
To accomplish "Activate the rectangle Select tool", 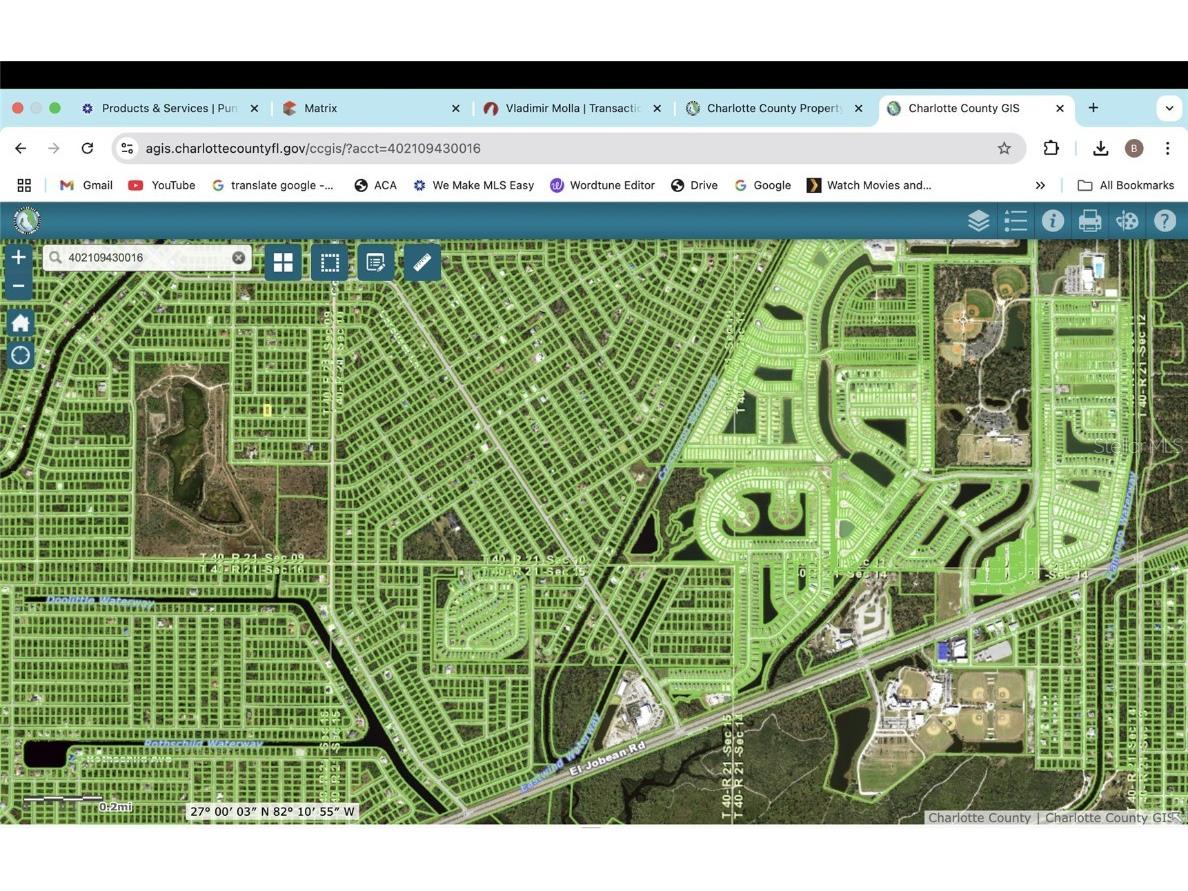I will tap(329, 263).
